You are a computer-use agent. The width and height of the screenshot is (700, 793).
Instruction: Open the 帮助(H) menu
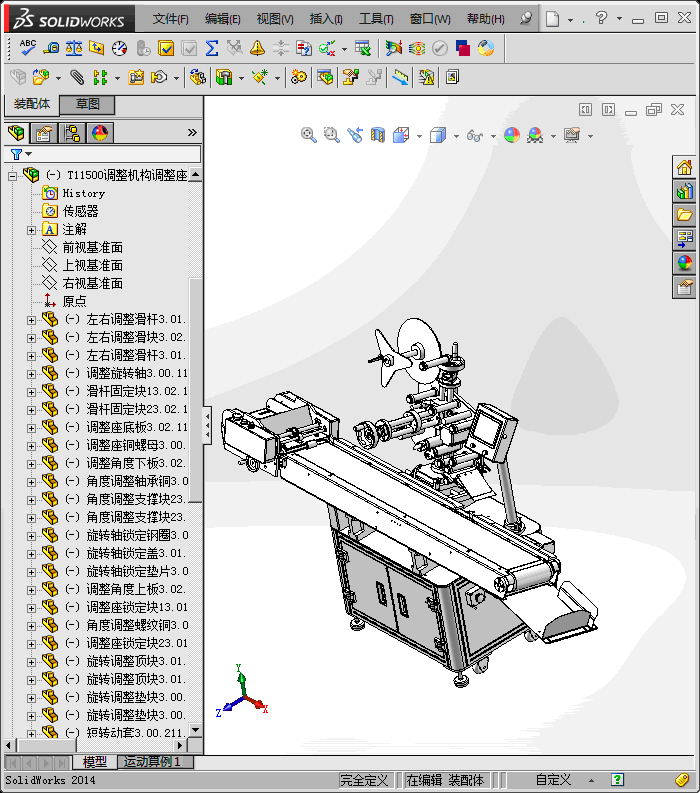pos(486,19)
